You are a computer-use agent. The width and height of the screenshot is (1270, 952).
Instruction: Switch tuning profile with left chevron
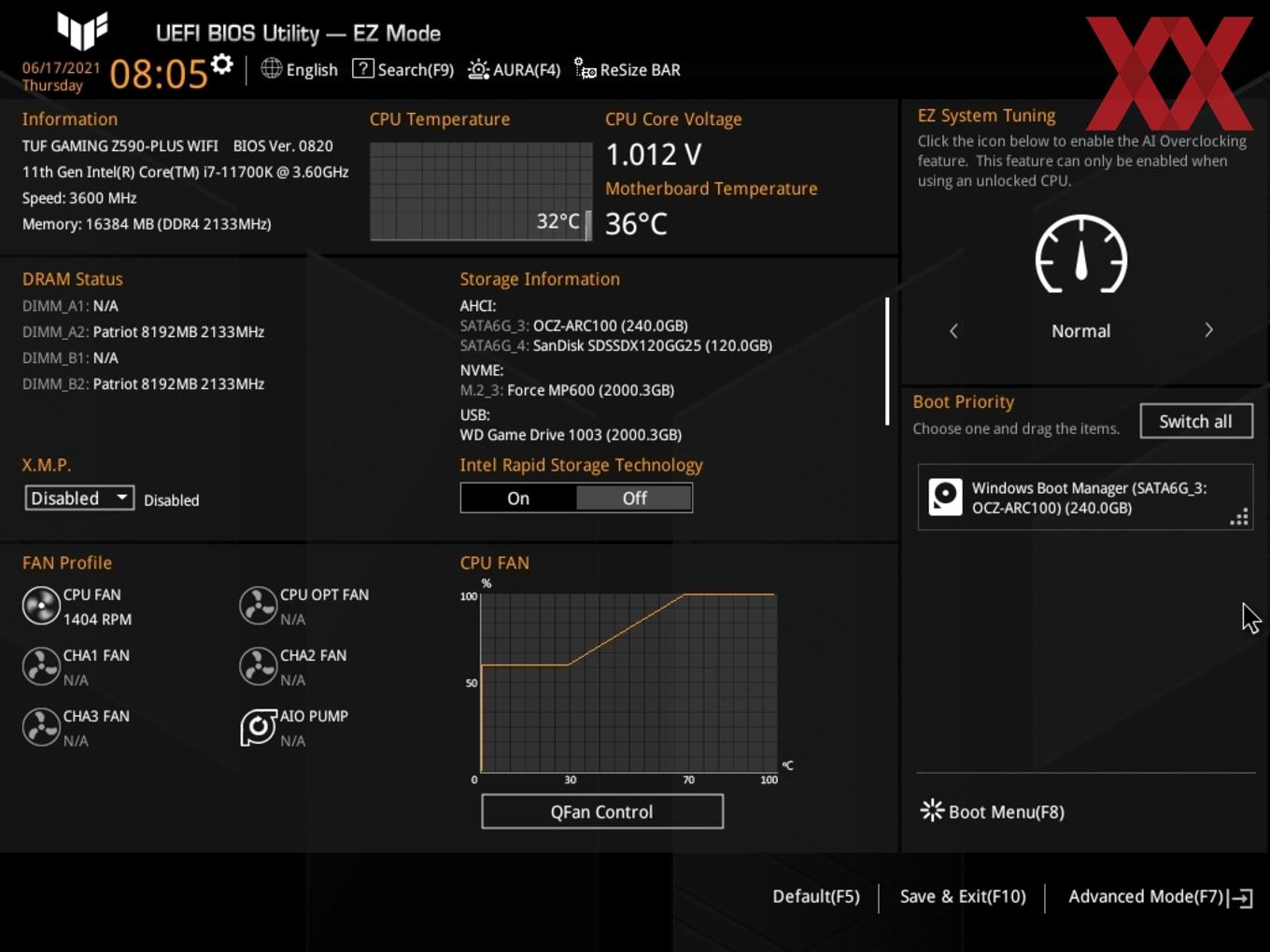tap(953, 330)
